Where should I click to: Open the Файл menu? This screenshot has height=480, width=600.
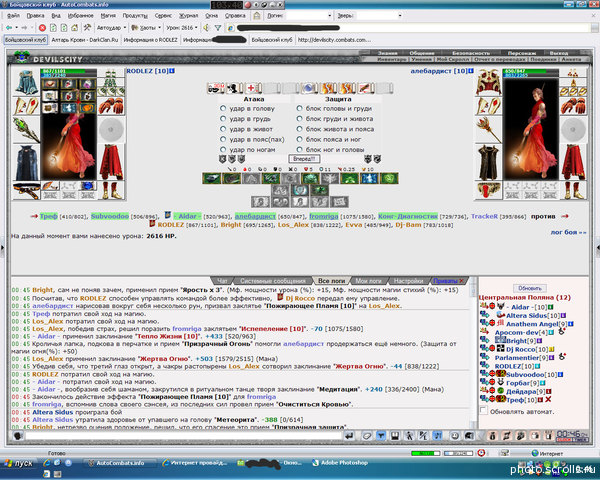(13, 16)
